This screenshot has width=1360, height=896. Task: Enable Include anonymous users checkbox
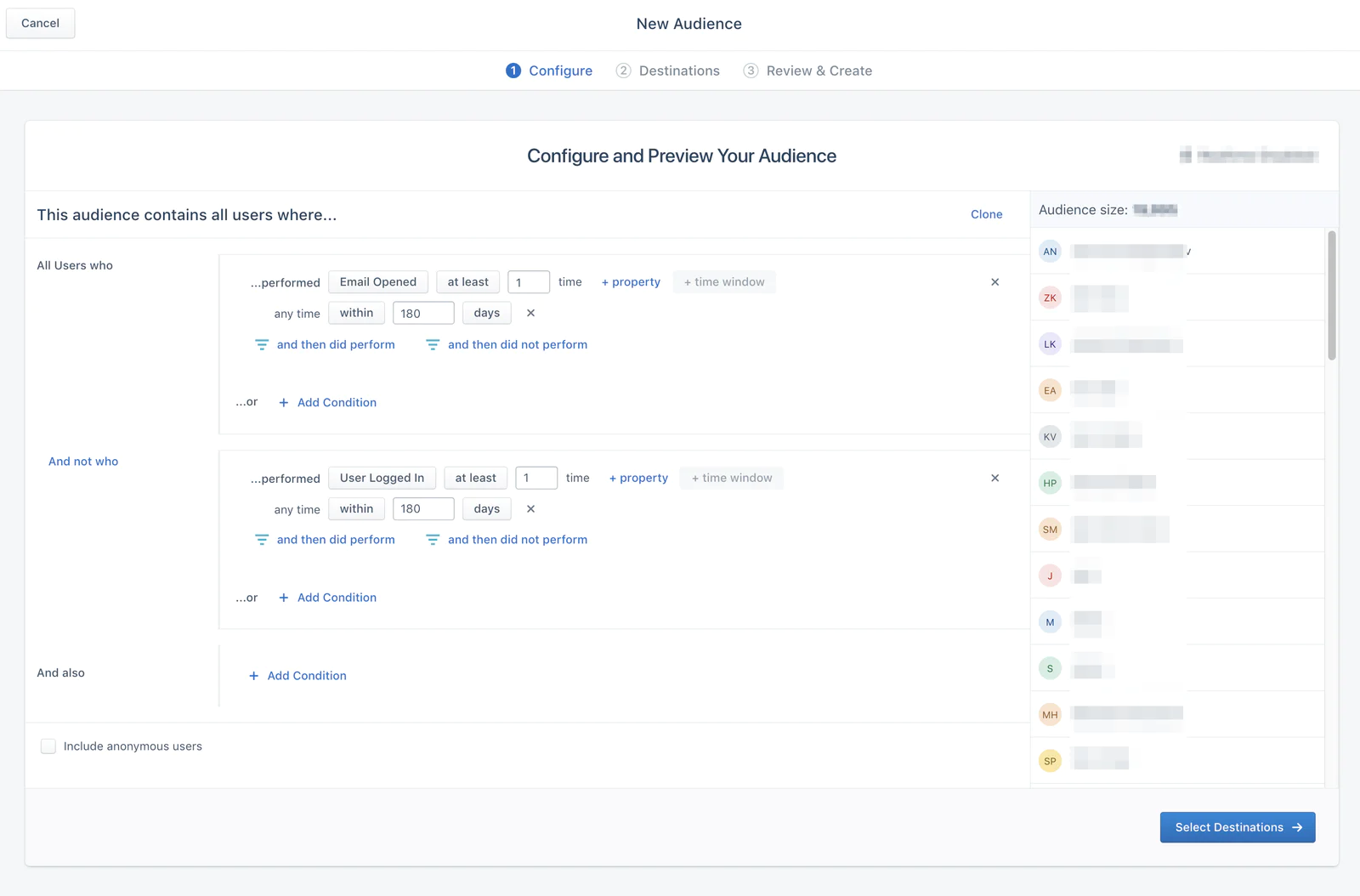[x=48, y=746]
